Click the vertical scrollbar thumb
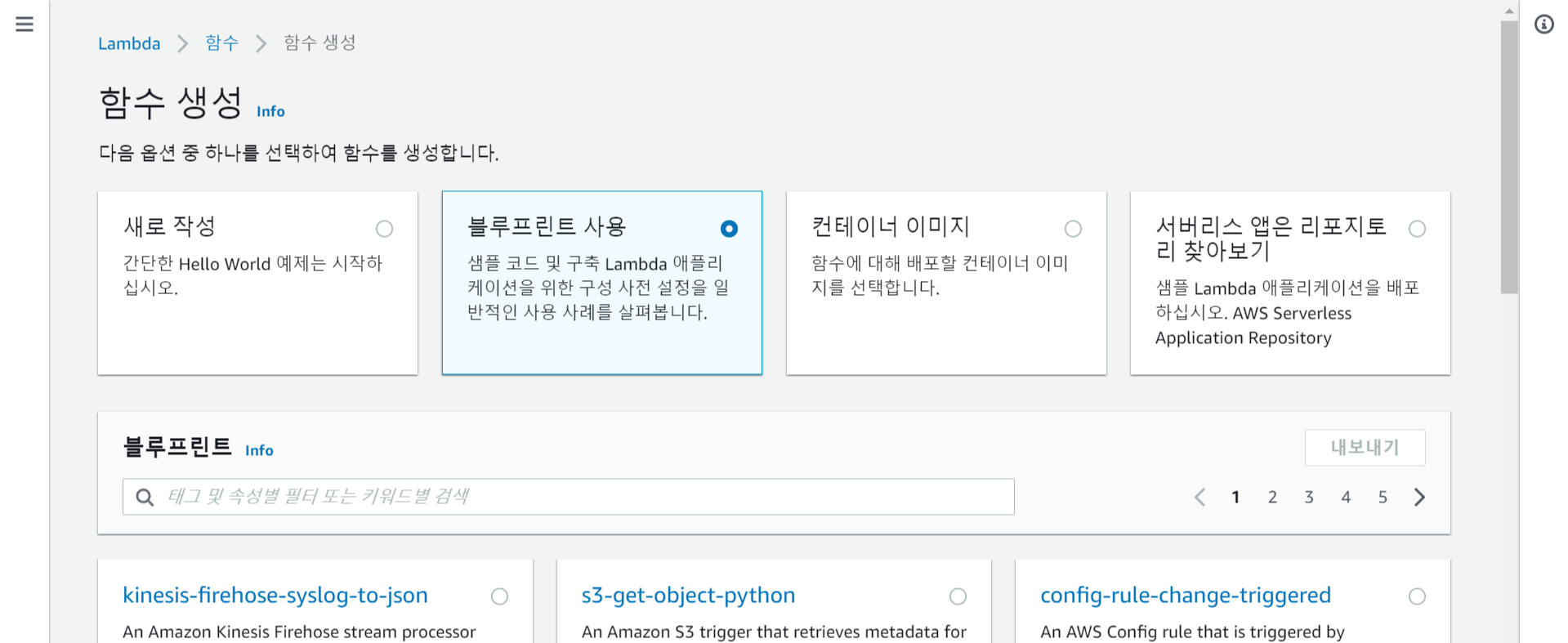Image resolution: width=1568 pixels, height=643 pixels. pos(1509,157)
